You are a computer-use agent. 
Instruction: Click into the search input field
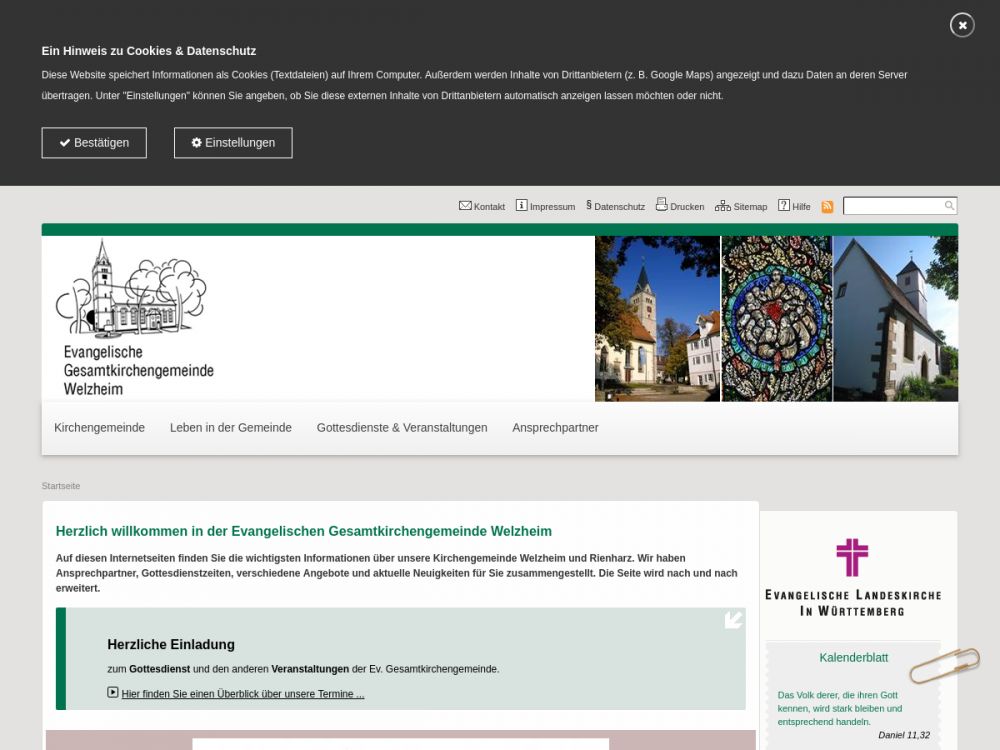coord(892,206)
